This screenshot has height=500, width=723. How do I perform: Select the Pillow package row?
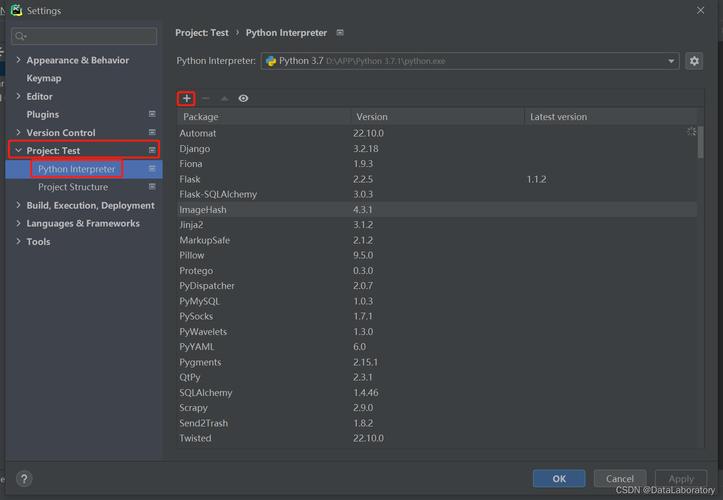pyautogui.click(x=437, y=255)
